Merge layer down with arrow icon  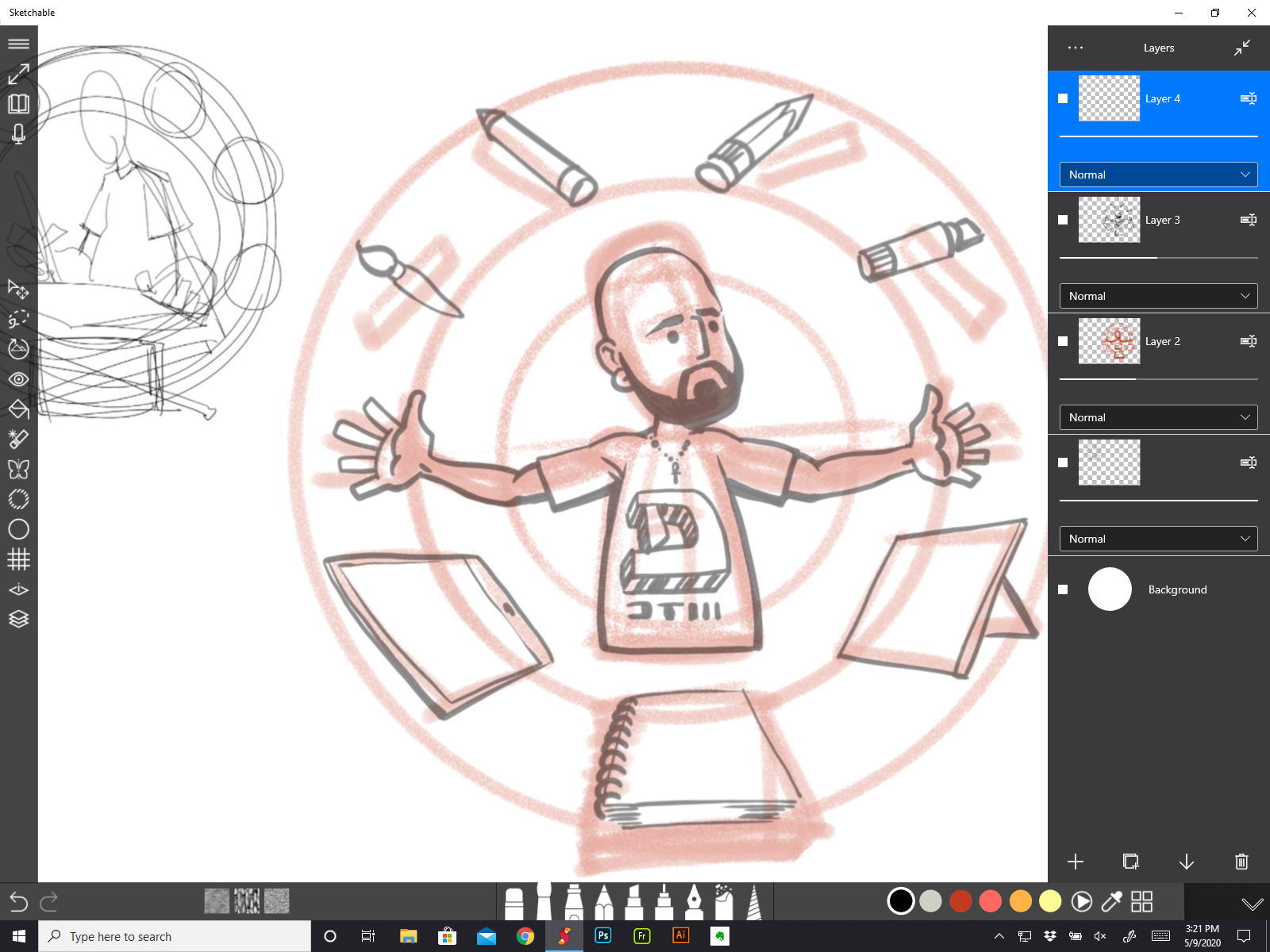(1187, 862)
